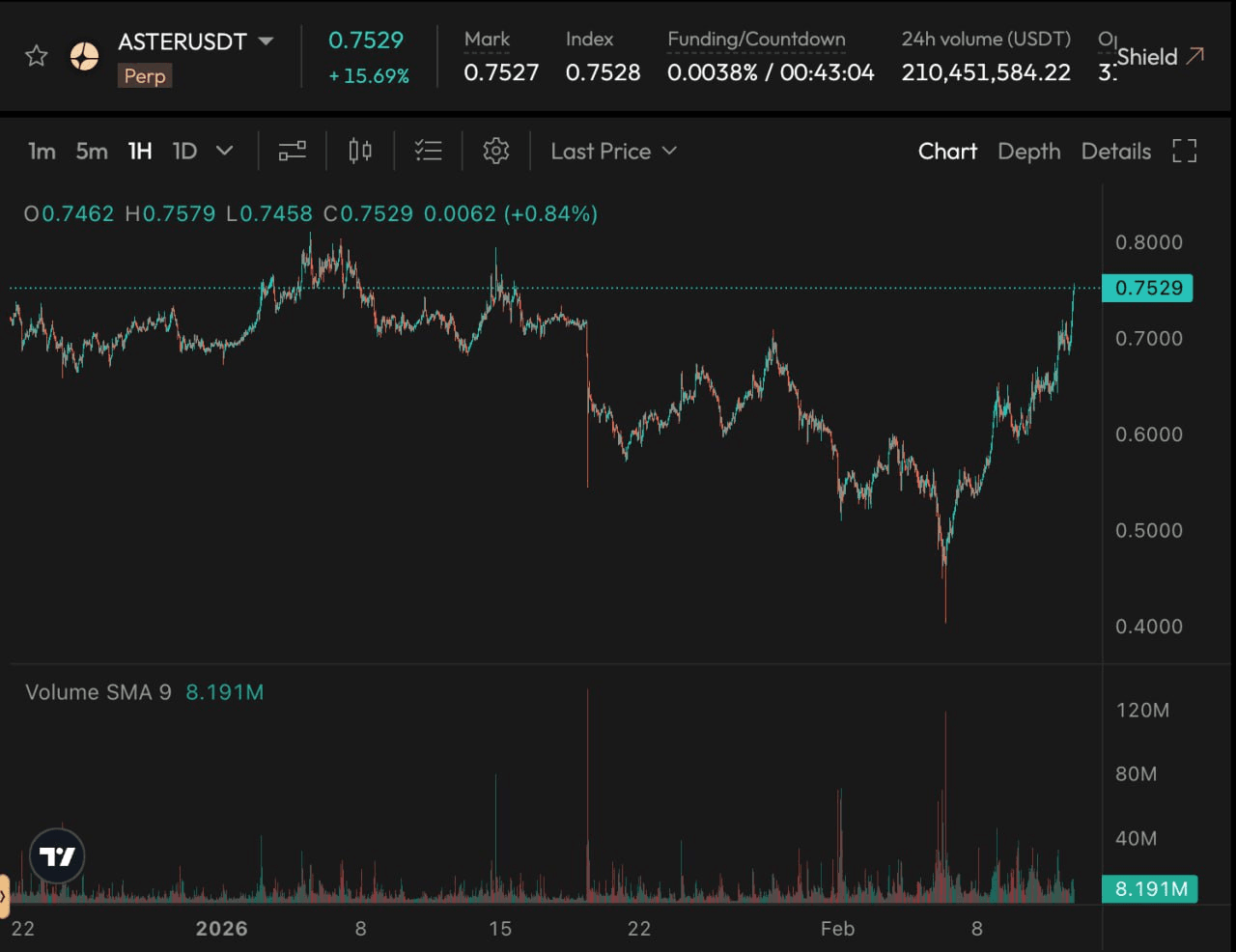This screenshot has height=952, width=1236.
Task: Star ASTERUSDT as a favorite
Action: [37, 56]
